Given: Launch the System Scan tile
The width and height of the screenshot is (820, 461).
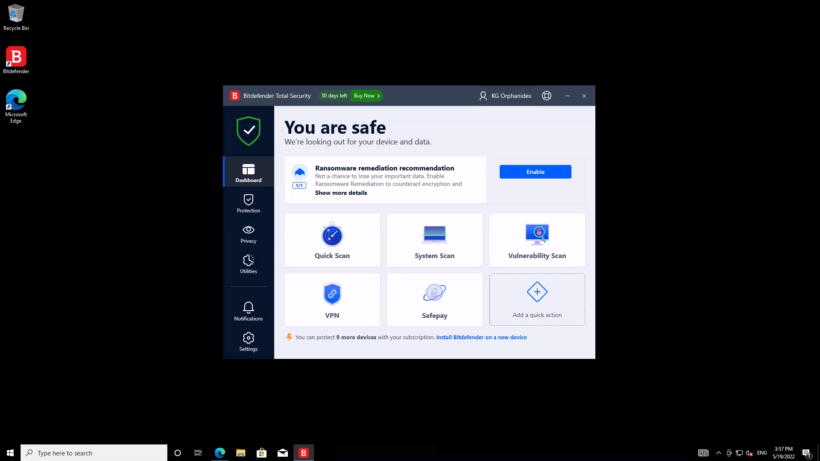Looking at the screenshot, I should pyautogui.click(x=435, y=240).
